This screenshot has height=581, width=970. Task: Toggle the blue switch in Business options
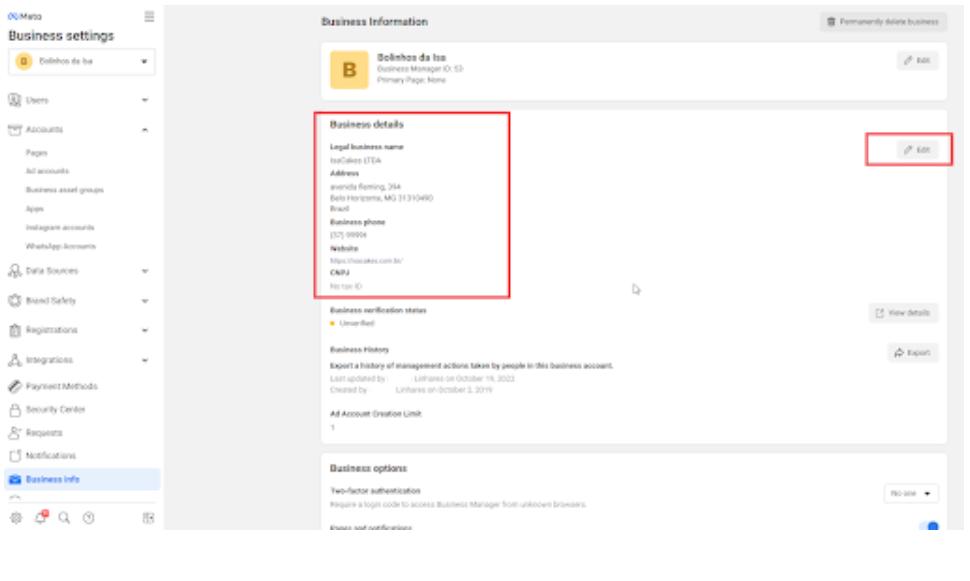tap(928, 526)
